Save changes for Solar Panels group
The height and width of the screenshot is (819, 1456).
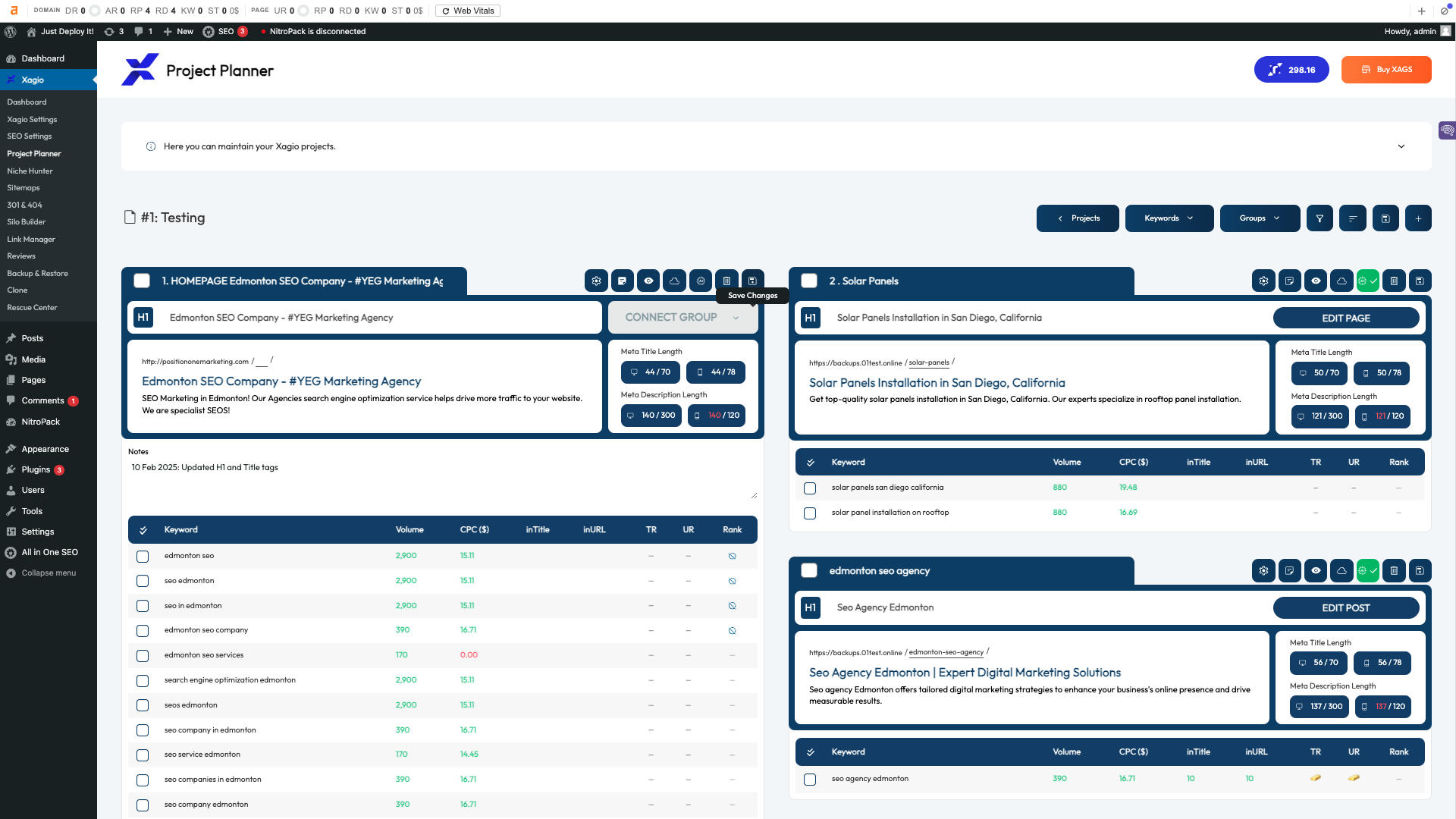tap(1420, 281)
